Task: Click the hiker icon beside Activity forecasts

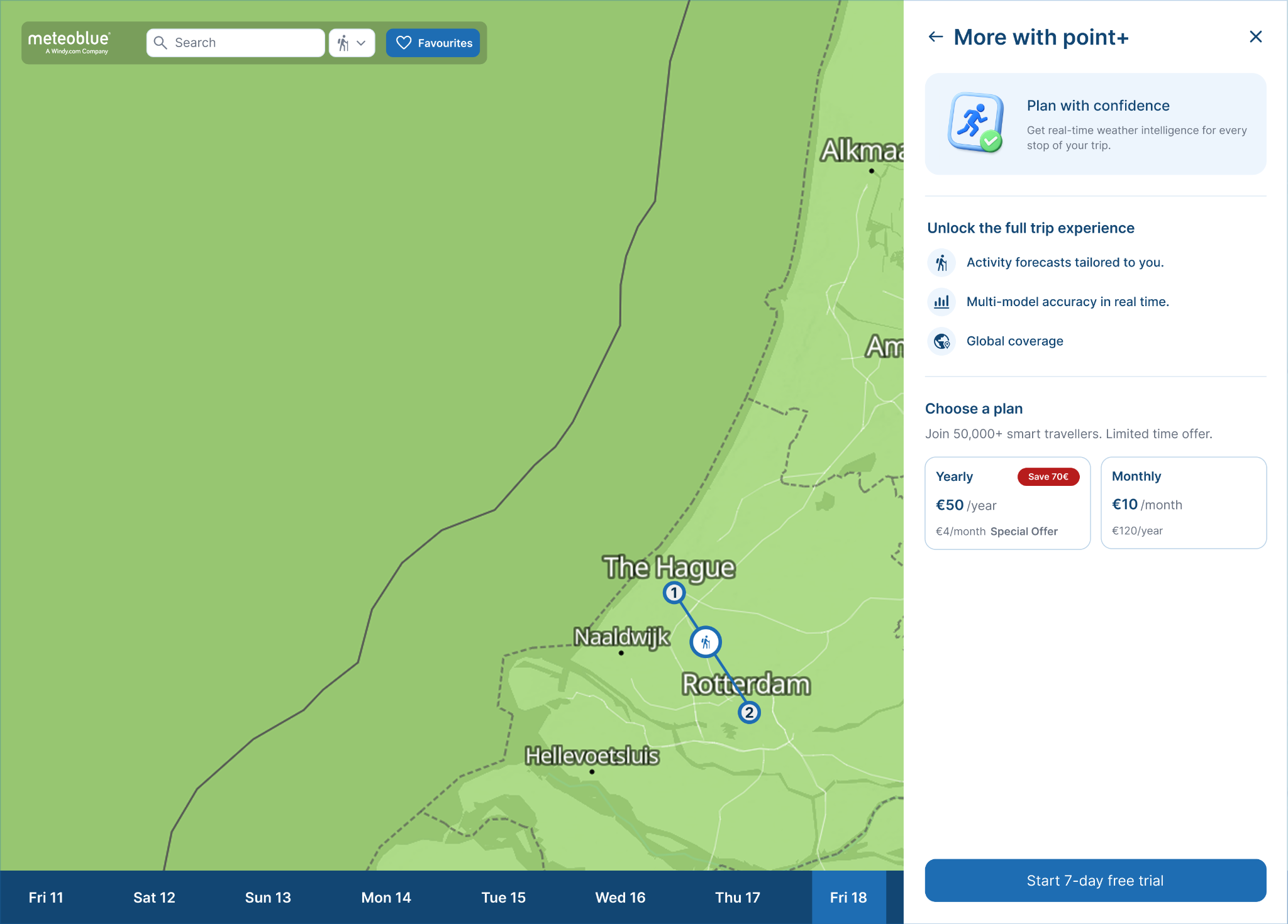Action: (941, 263)
